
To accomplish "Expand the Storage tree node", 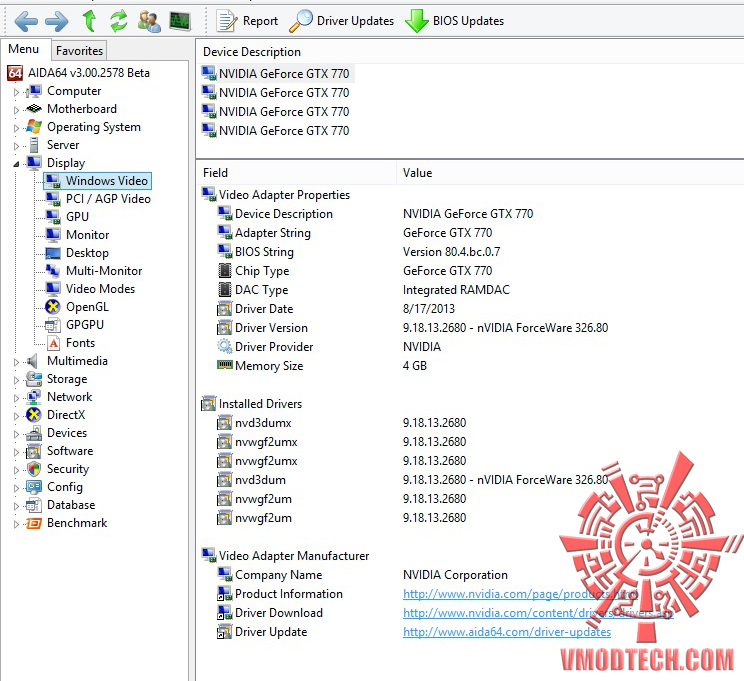I will (x=16, y=380).
